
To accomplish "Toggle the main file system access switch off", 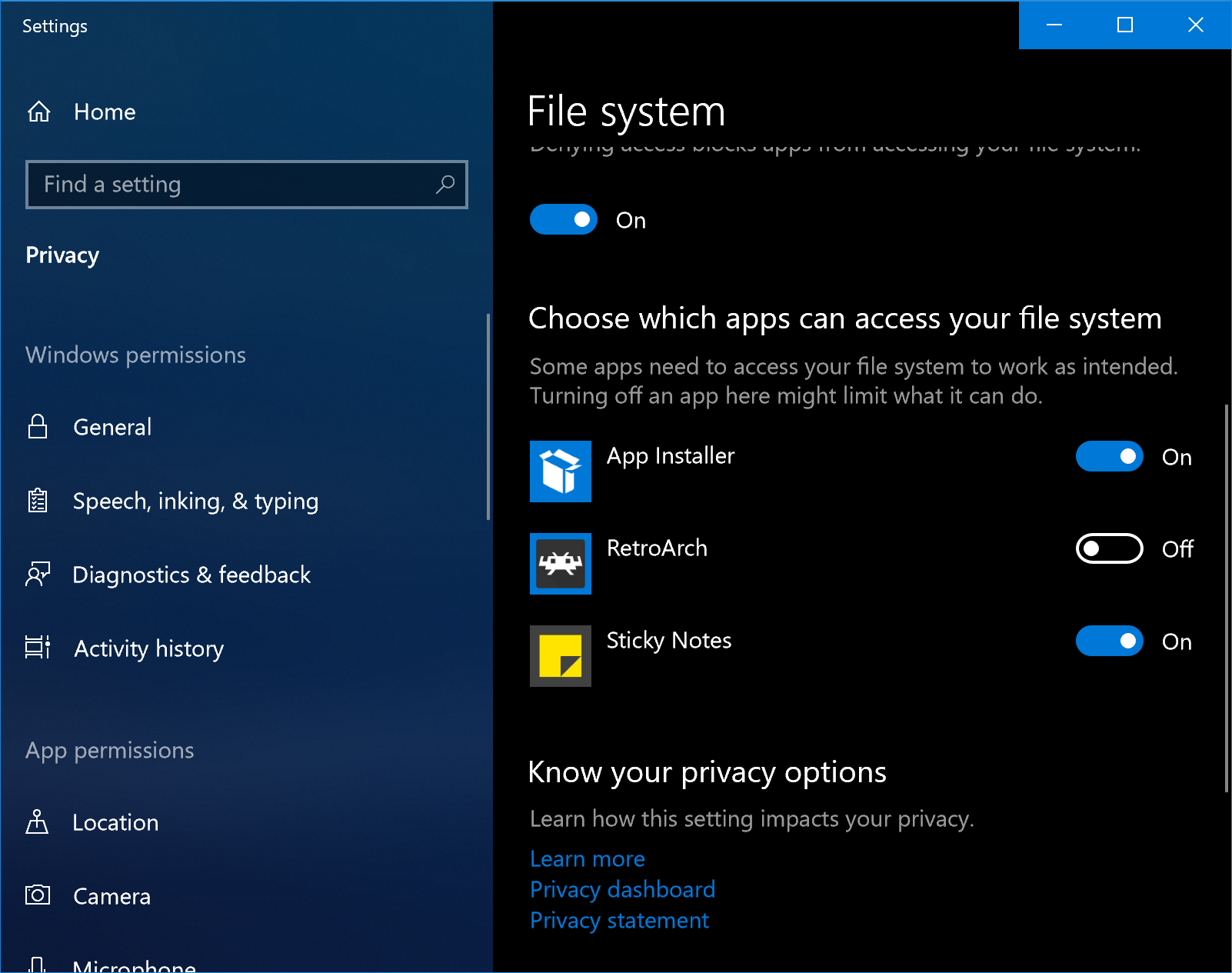I will [564, 219].
